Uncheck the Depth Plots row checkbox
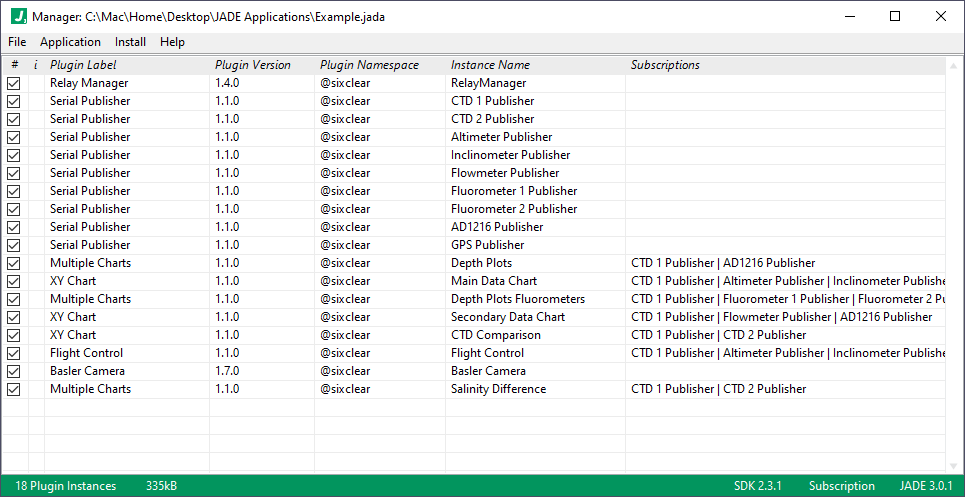965x497 pixels. pos(14,263)
